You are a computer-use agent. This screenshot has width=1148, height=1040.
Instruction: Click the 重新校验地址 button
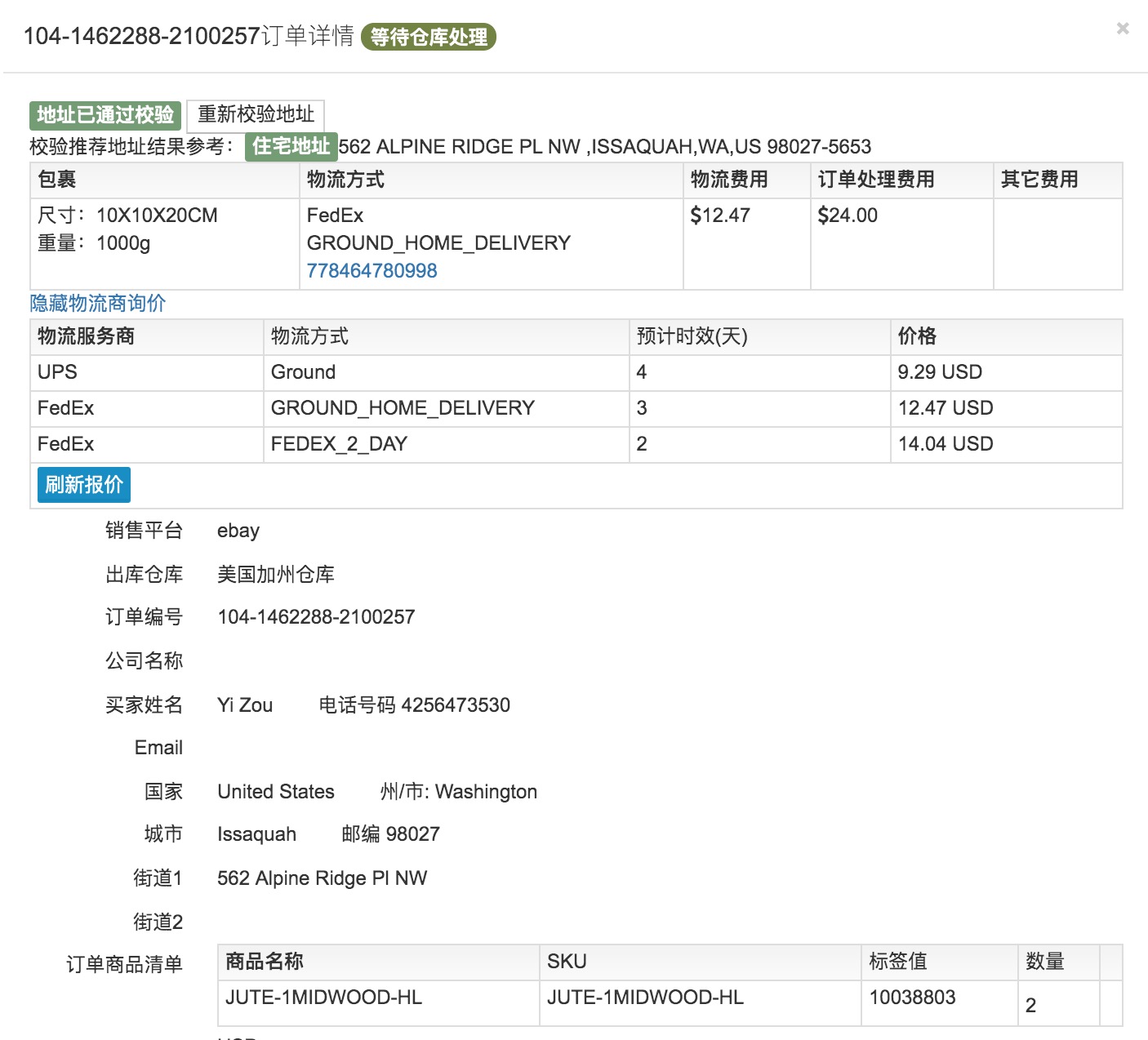256,115
